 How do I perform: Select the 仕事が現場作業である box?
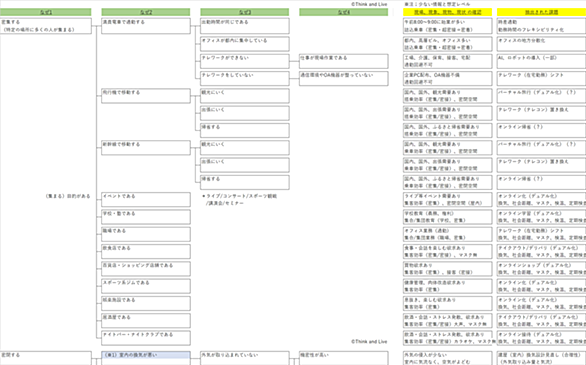tap(343, 61)
